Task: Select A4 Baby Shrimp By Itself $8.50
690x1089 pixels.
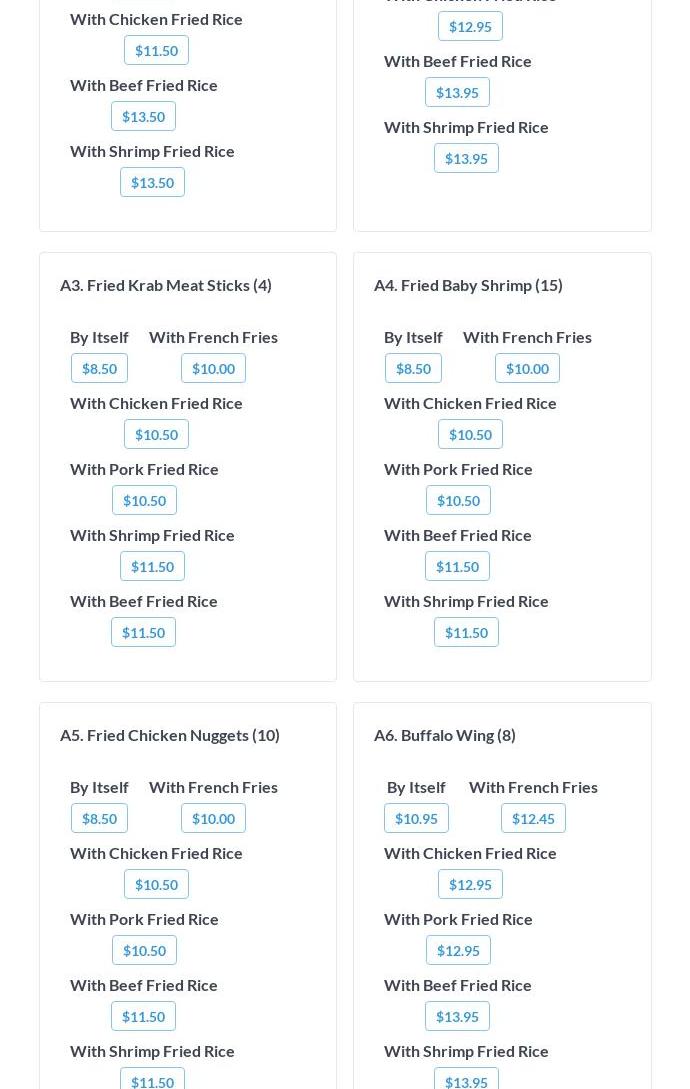Action: tap(413, 368)
